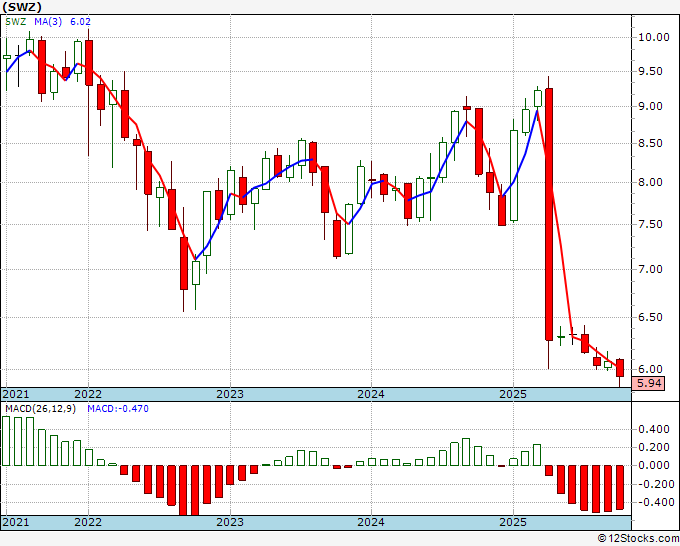The image size is (680, 546).
Task: Click 2024 on the MACD panel timeline
Action: (371, 522)
